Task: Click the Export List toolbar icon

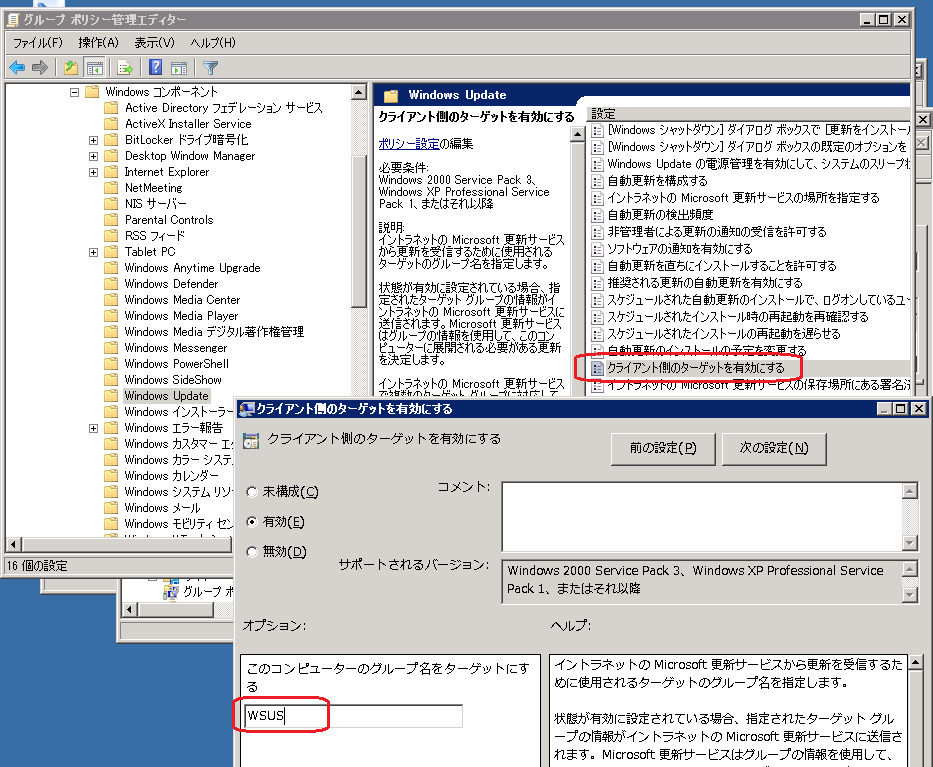Action: tap(125, 68)
